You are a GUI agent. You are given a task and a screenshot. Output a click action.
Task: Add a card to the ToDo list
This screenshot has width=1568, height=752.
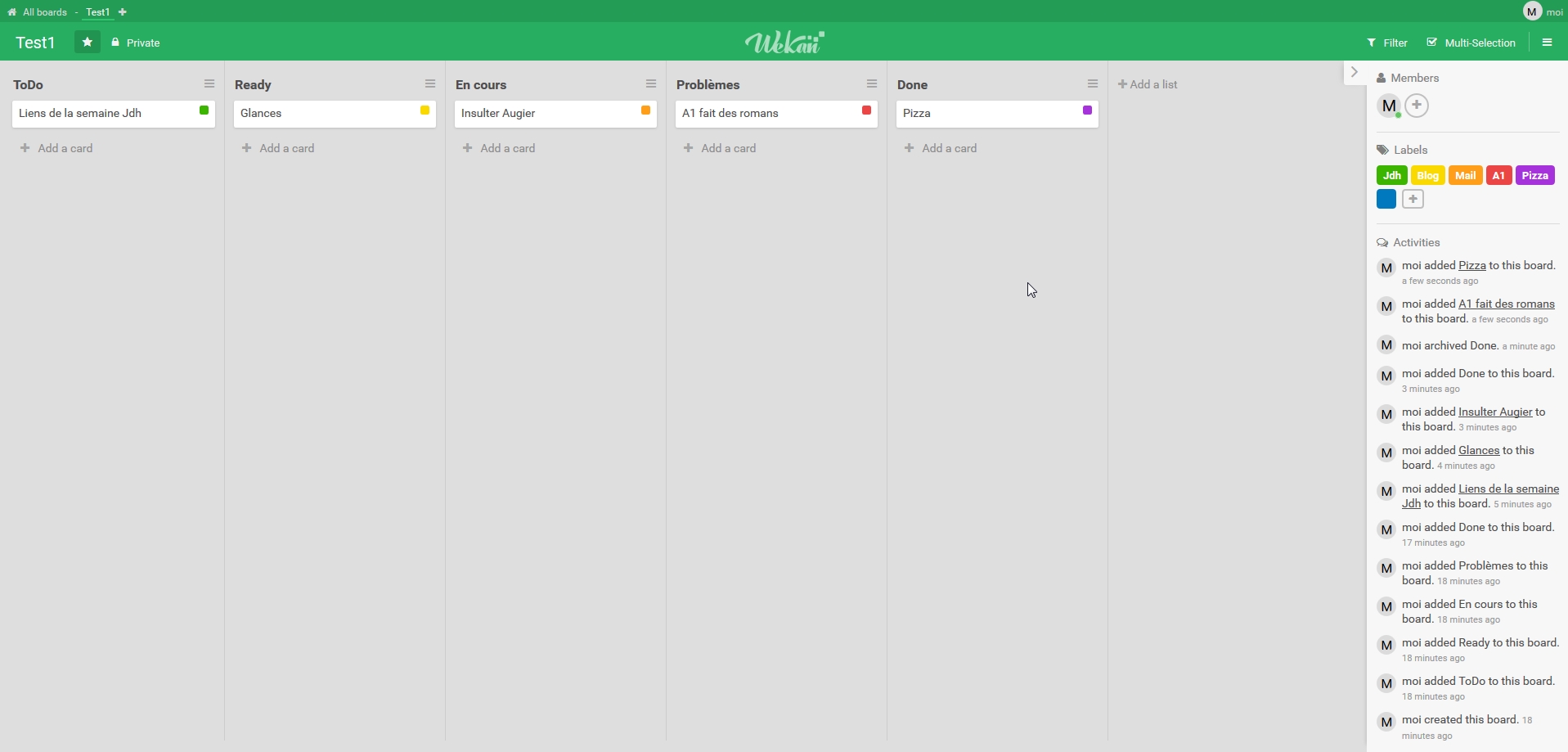pyautogui.click(x=56, y=148)
